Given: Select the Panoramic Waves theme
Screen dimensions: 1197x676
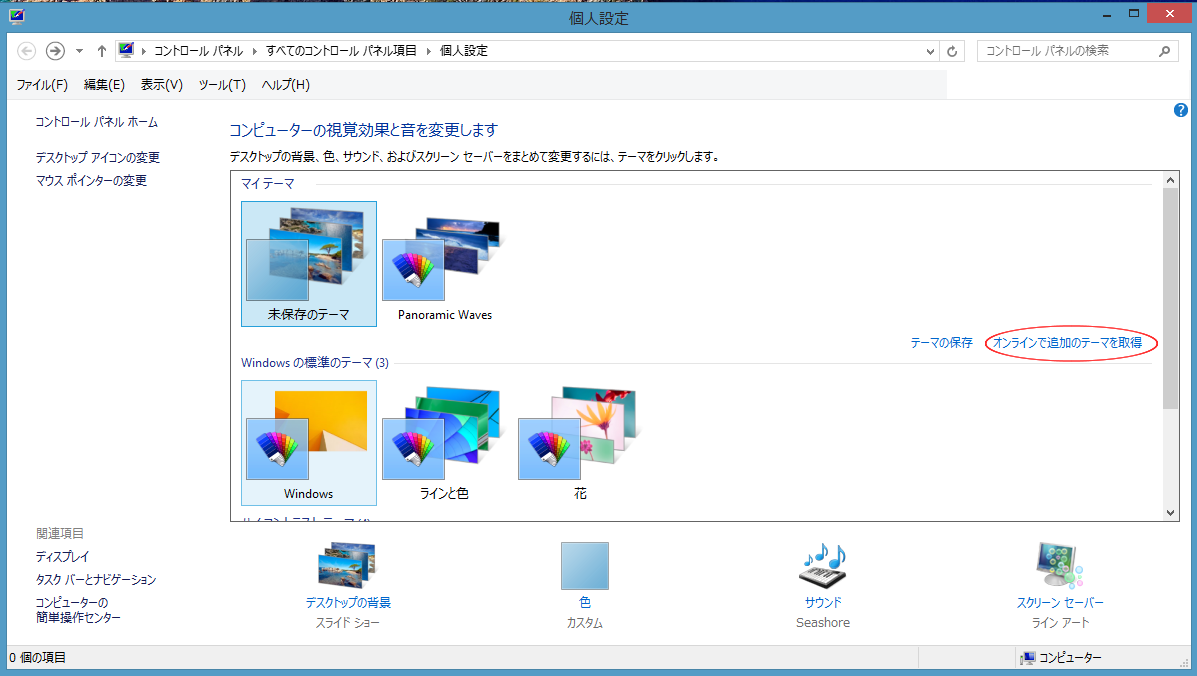Looking at the screenshot, I should (x=444, y=264).
